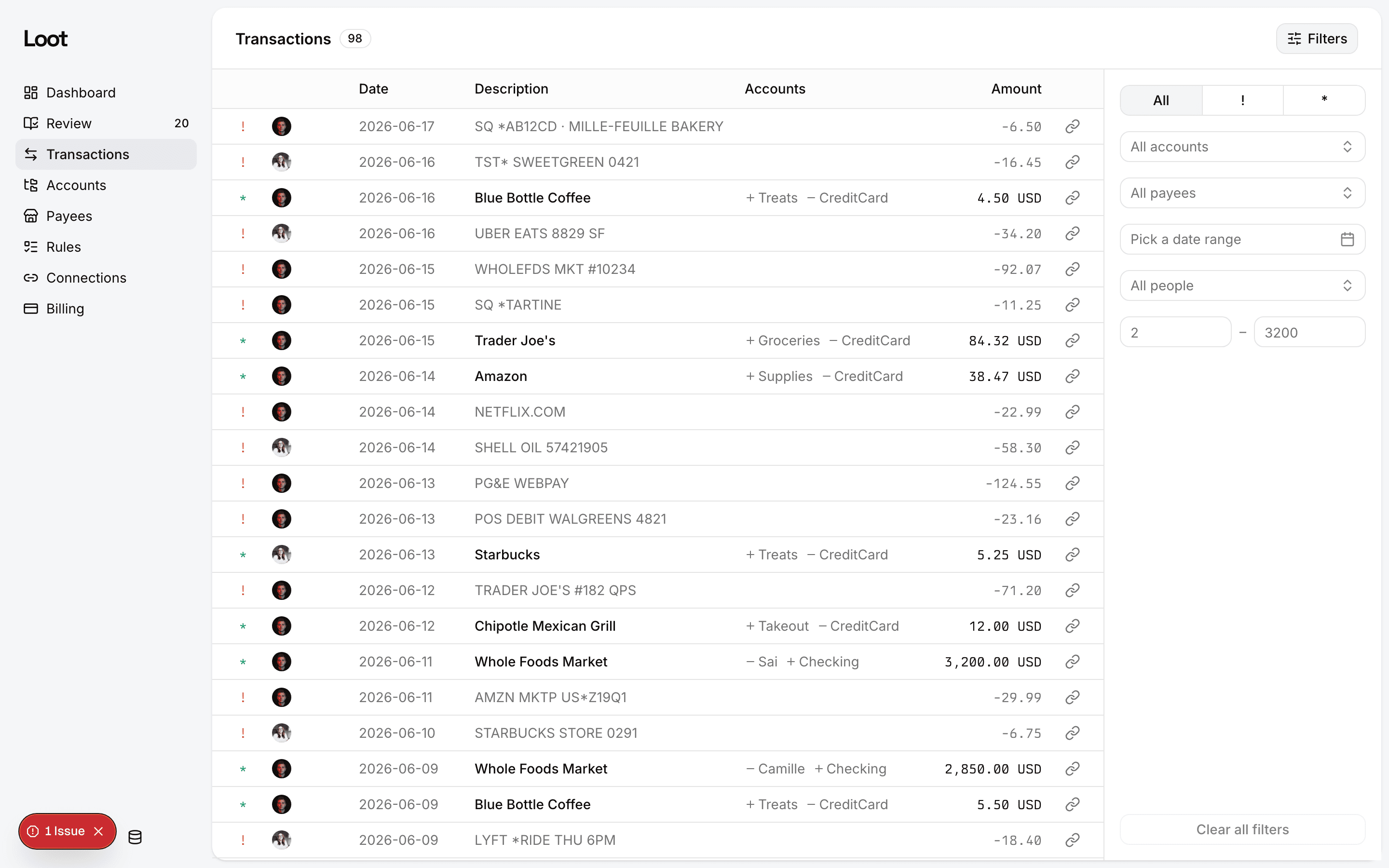
Task: Click link icon for 2,850.00 USD Whole Foods row
Action: pos(1072,769)
